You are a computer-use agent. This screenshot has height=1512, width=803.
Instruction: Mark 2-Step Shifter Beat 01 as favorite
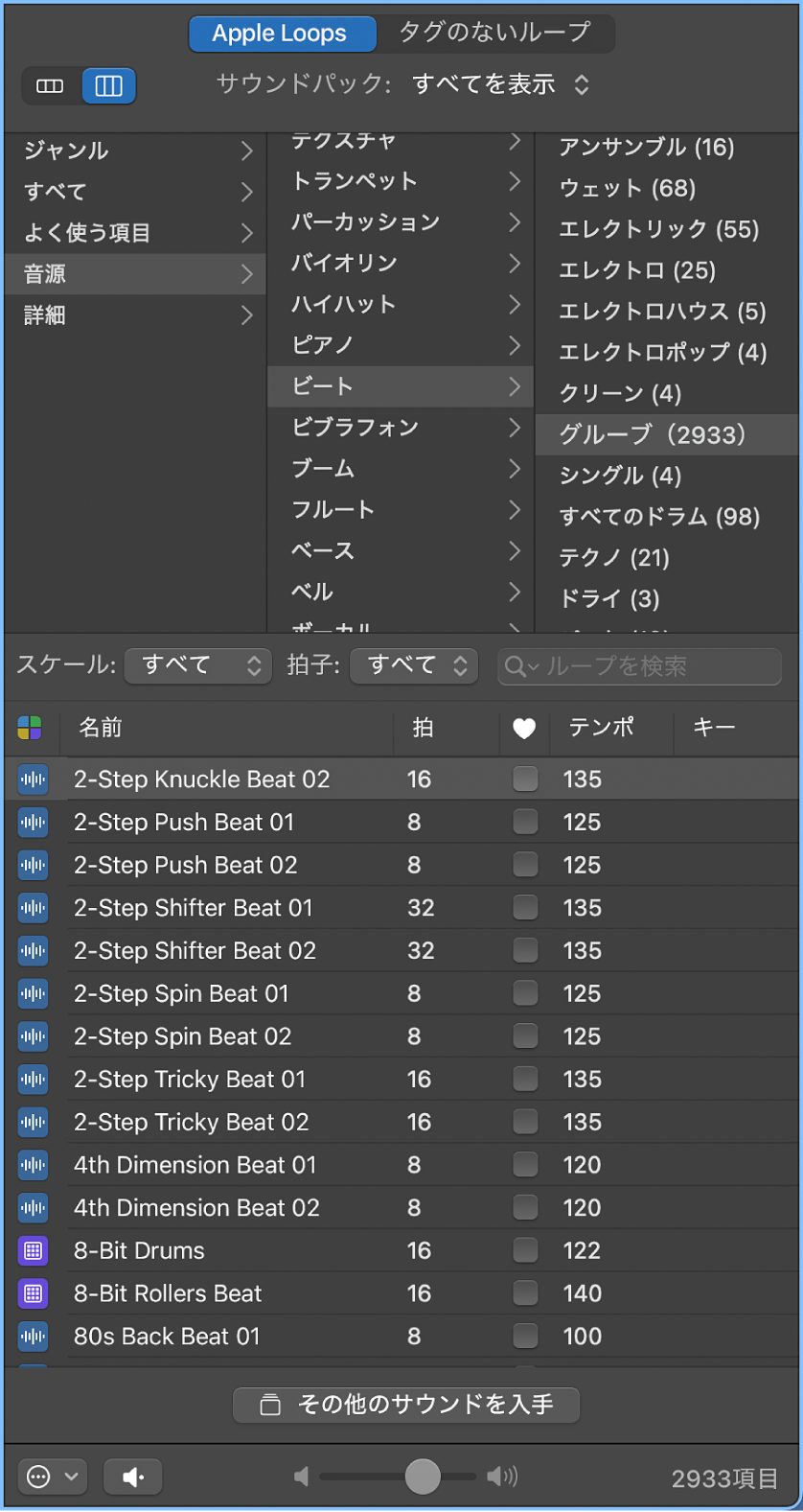click(525, 907)
